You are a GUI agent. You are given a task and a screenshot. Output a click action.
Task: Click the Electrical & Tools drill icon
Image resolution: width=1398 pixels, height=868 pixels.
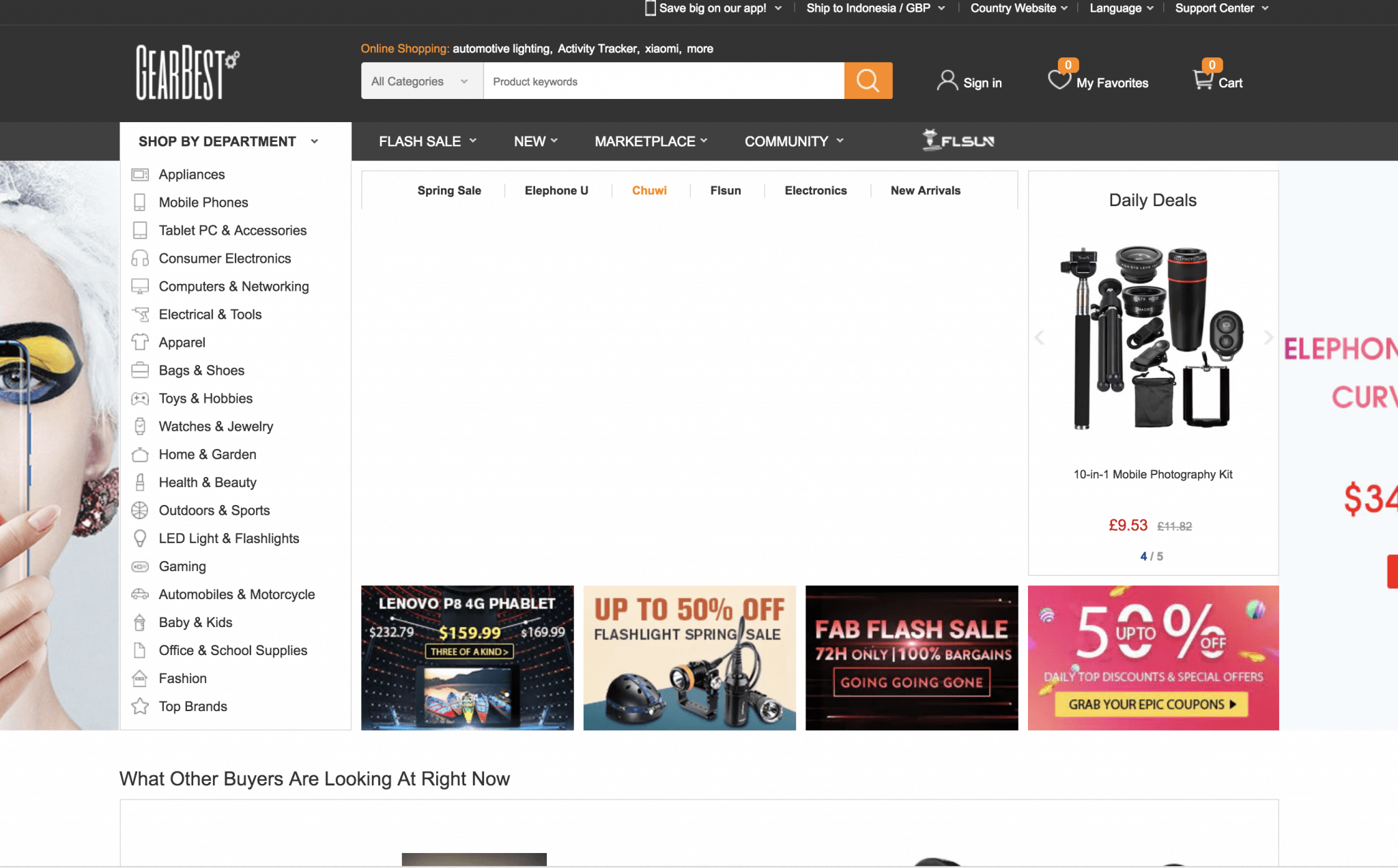[140, 315]
